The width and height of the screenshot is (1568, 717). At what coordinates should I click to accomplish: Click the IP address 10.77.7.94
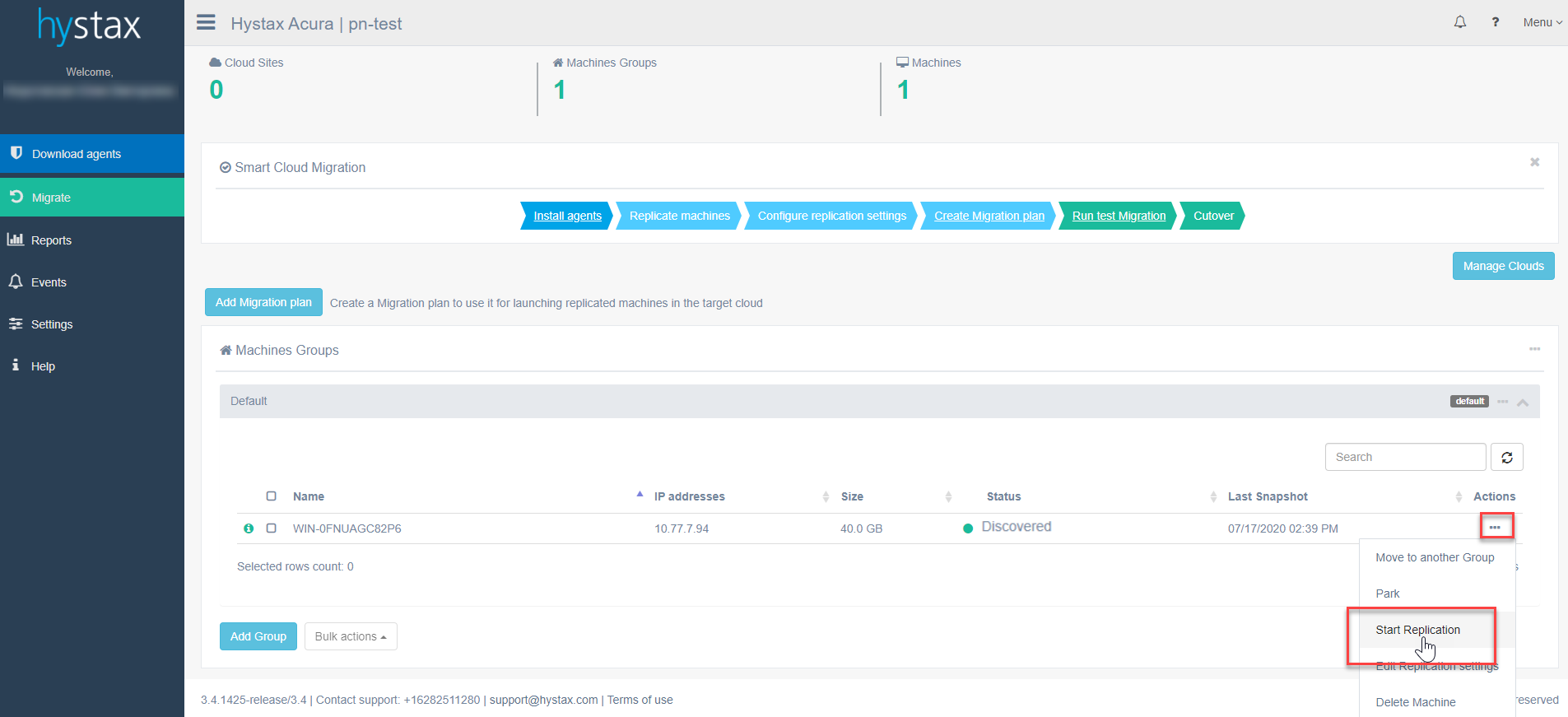[x=682, y=528]
